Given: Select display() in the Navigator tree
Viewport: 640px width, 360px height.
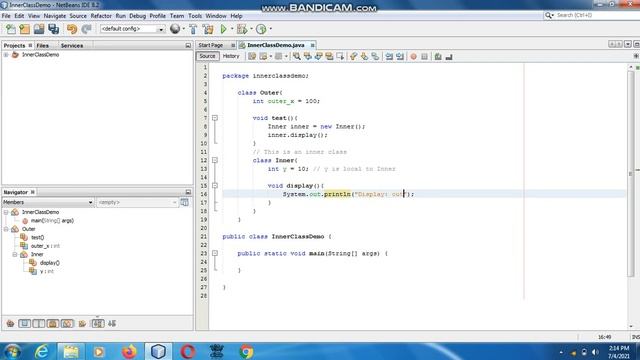Looking at the screenshot, I should [50, 263].
